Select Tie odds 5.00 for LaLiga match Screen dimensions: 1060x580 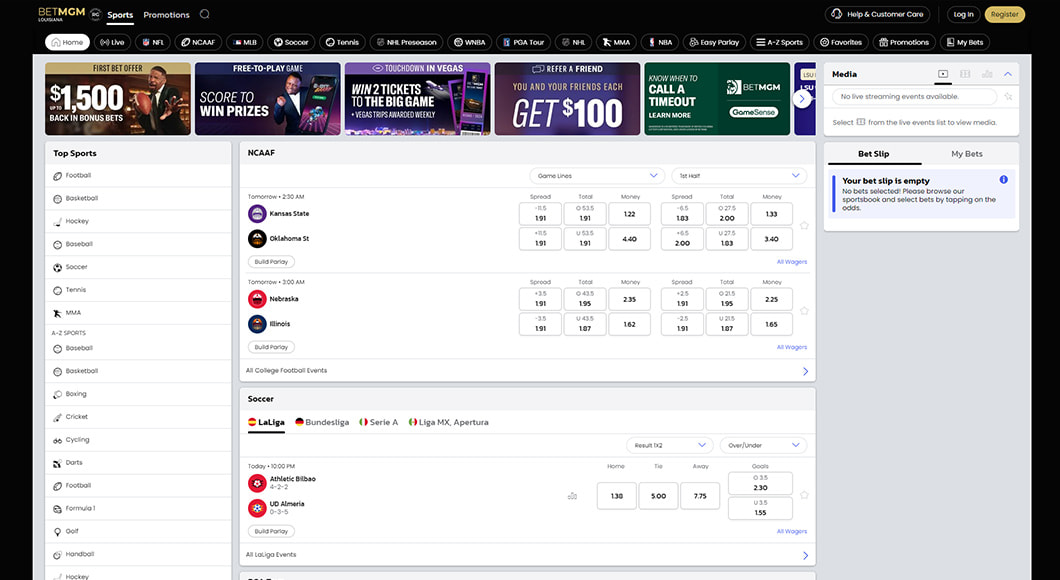click(x=658, y=496)
